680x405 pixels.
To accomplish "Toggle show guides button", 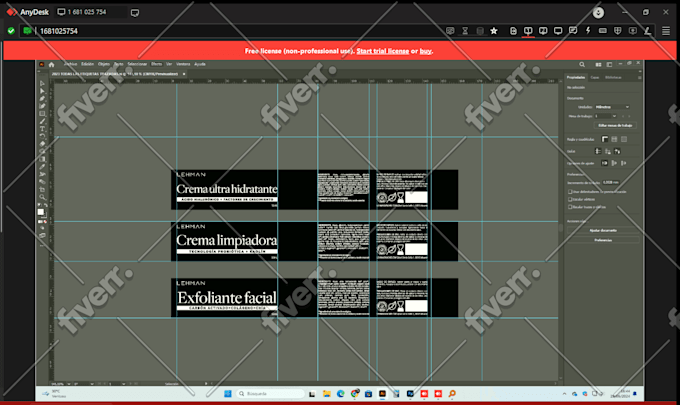I will pos(598,151).
